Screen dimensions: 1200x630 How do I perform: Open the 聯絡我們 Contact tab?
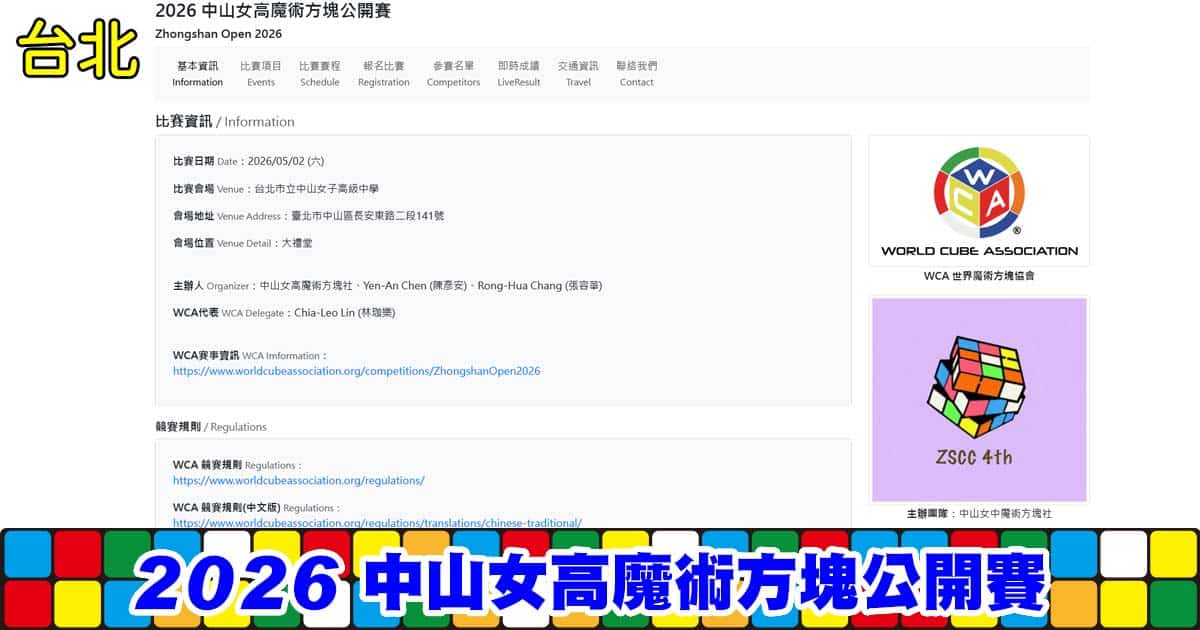636,74
